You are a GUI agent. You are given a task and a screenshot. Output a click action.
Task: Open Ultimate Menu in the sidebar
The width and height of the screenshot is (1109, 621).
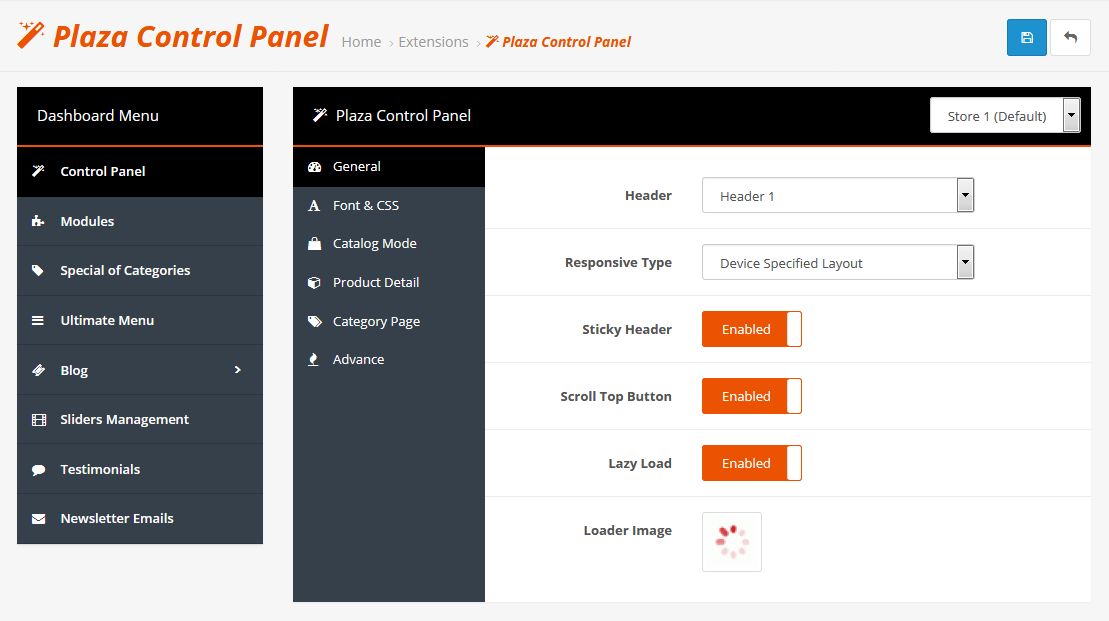click(x=140, y=320)
